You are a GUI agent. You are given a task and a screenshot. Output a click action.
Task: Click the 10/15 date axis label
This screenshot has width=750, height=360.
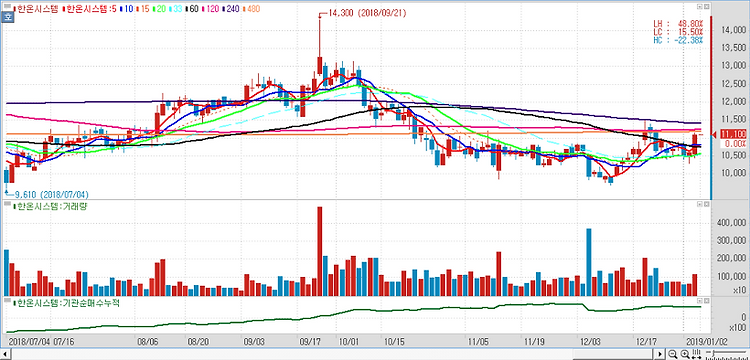(x=394, y=342)
